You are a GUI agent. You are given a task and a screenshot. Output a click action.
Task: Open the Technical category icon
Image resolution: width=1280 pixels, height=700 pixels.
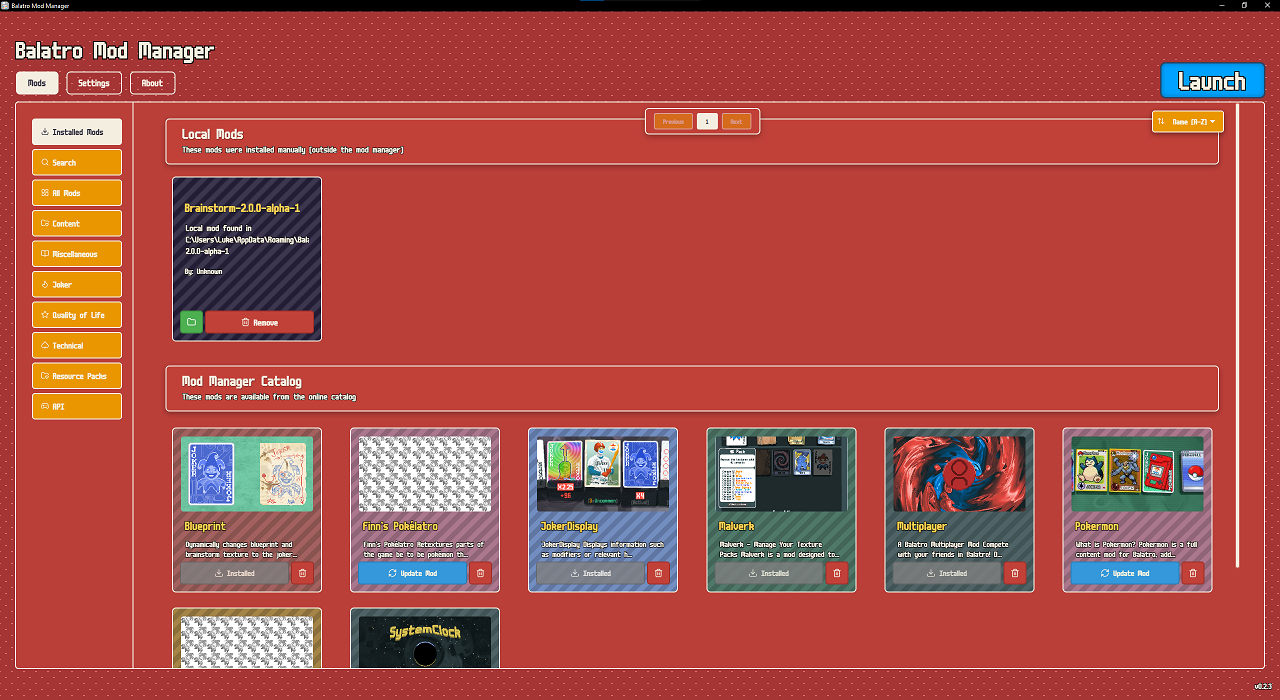(45, 344)
